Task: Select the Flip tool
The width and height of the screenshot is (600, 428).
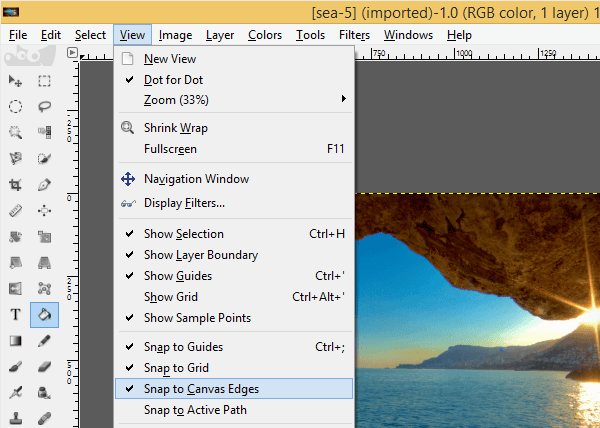Action: click(15, 289)
